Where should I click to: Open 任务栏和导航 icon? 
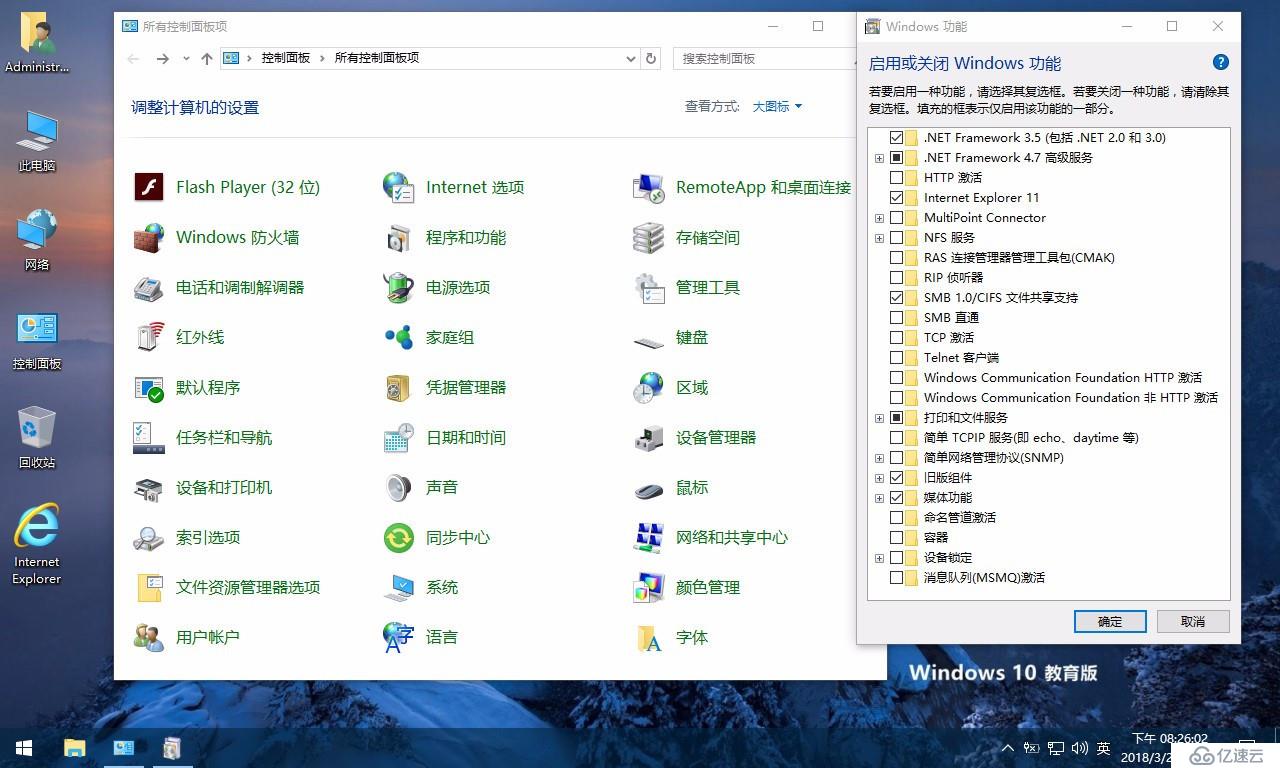coord(149,437)
